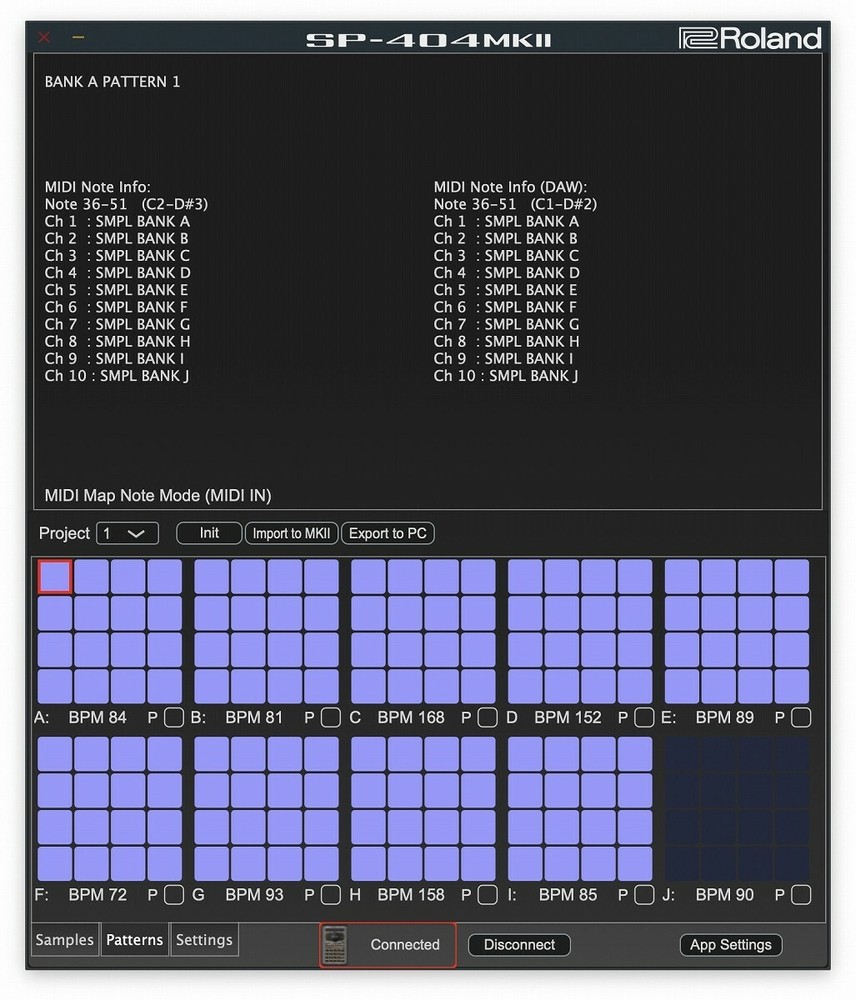
Task: Switch to the Samples tab
Action: click(x=65, y=940)
